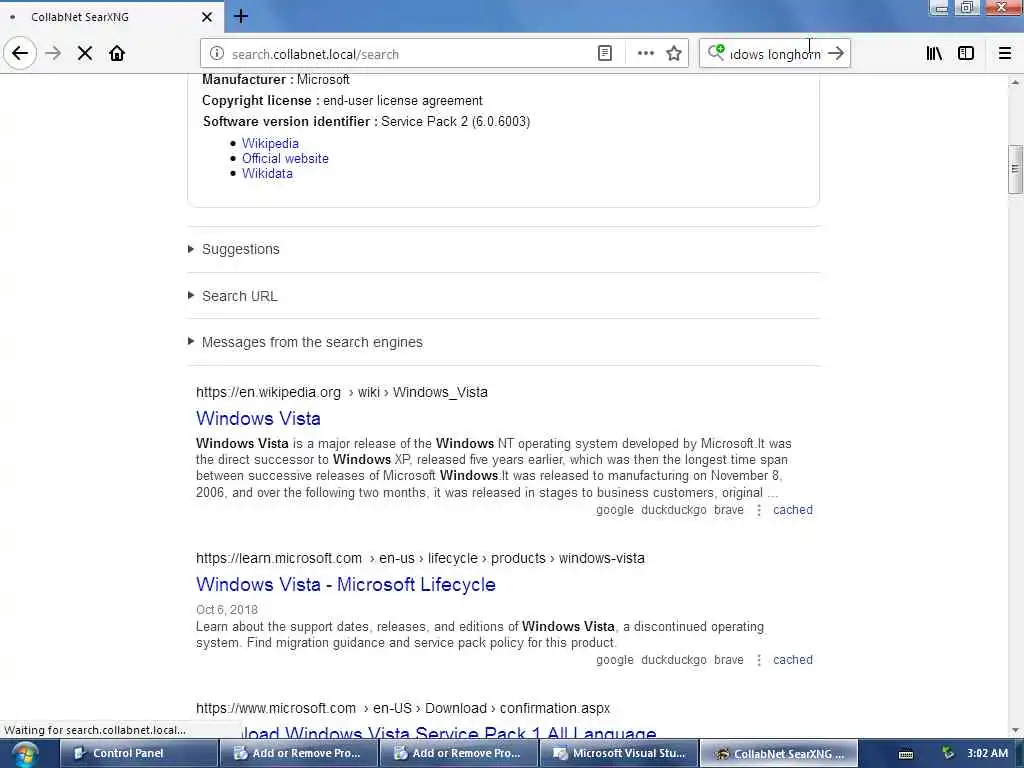Screen dimensions: 1024x768
Task: Open cached link for Wikipedia result
Action: pyautogui.click(x=793, y=510)
